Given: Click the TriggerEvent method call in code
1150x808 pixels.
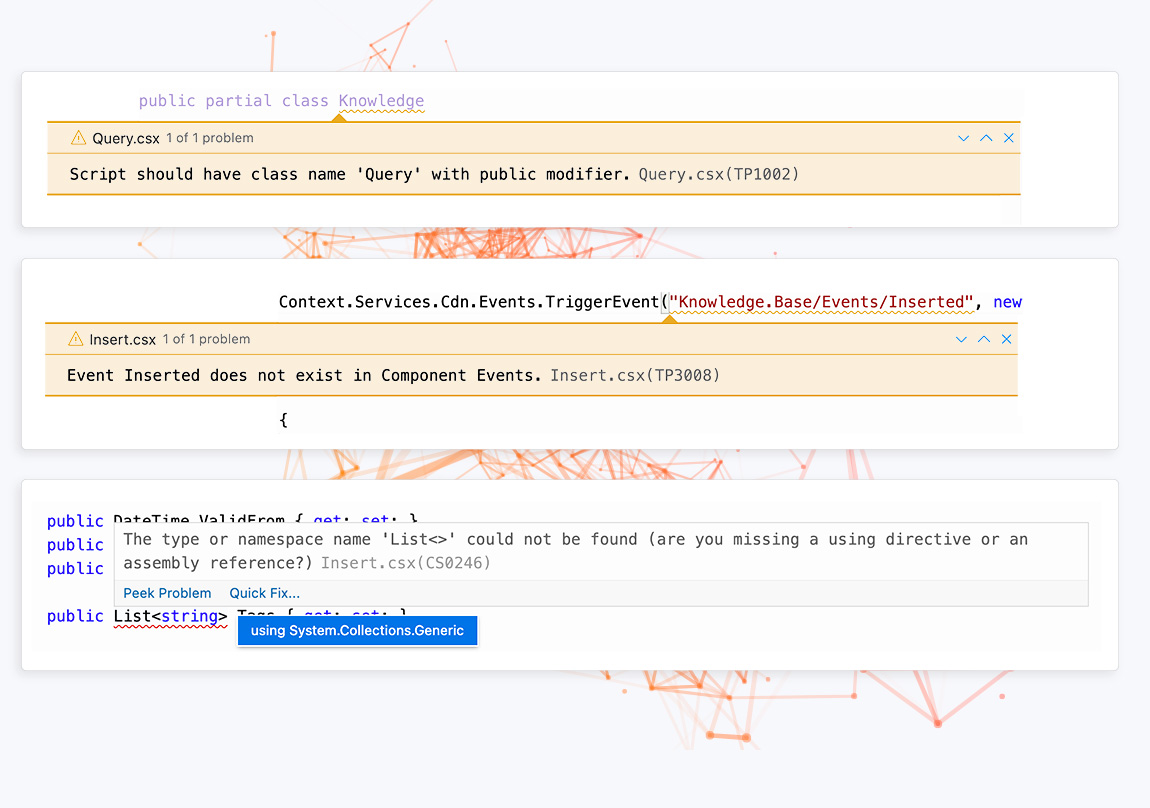Looking at the screenshot, I should [602, 302].
